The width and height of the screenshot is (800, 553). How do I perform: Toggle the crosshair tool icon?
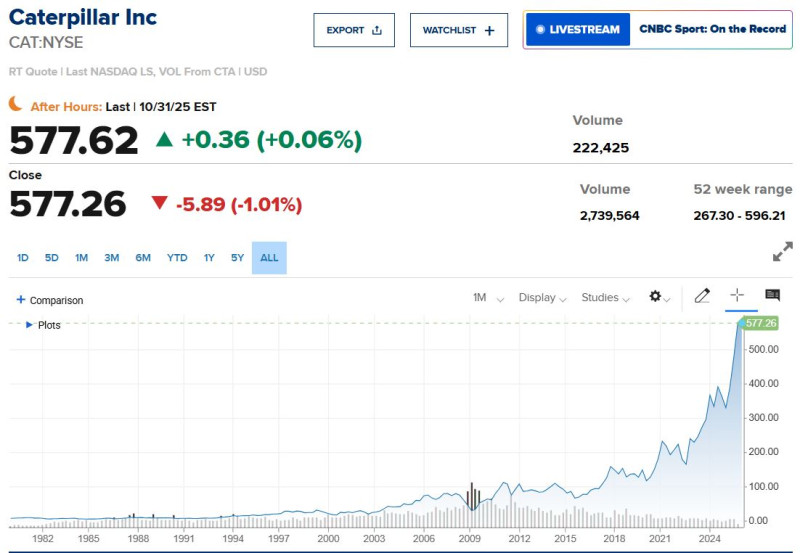[x=737, y=295]
